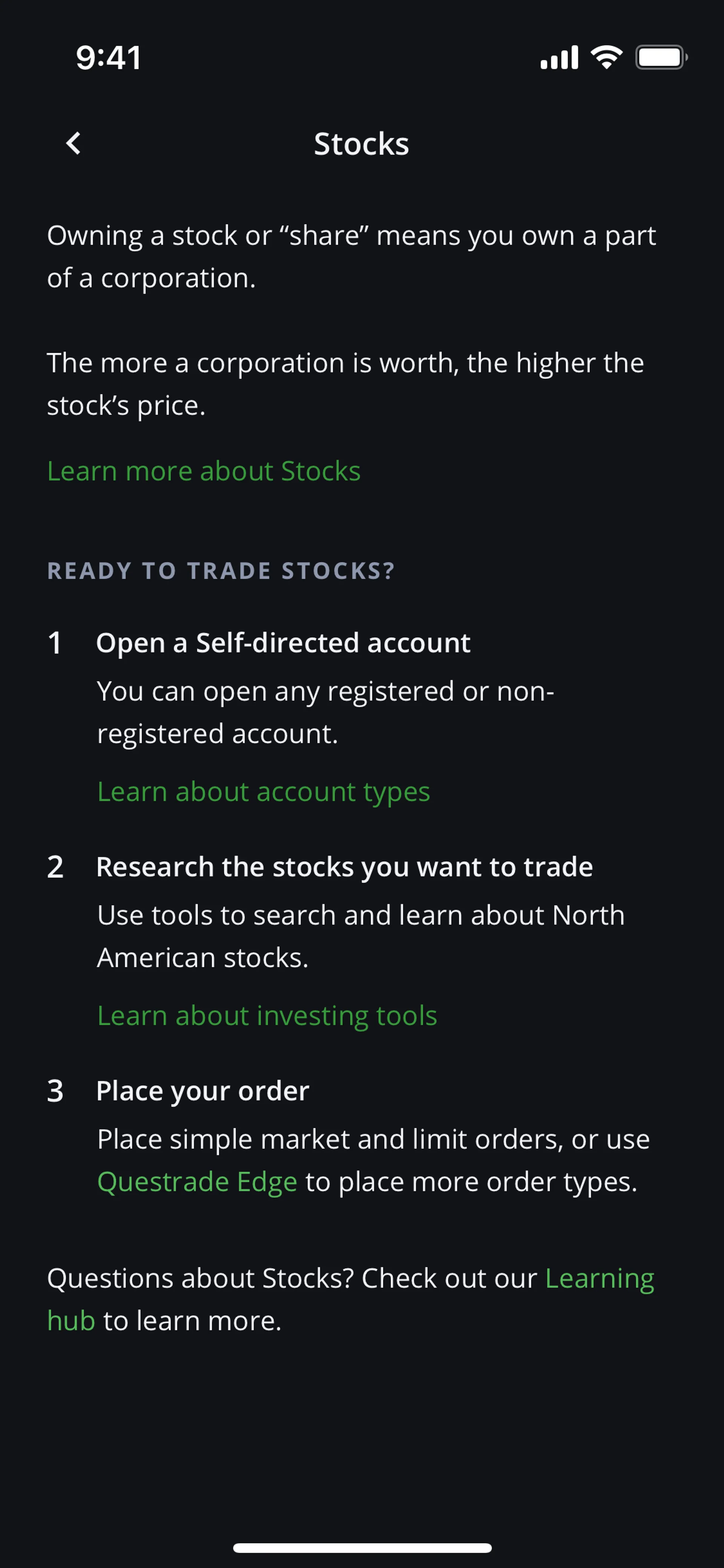724x1568 pixels.
Task: Tap the Stocks page title
Action: pyautogui.click(x=361, y=144)
